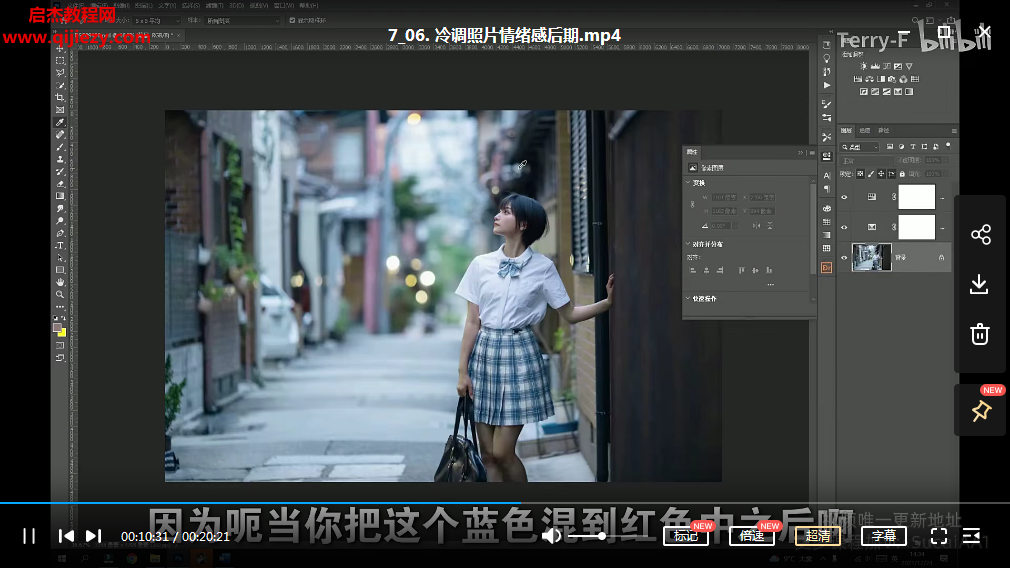This screenshot has height=568, width=1010.
Task: Download the video with download icon
Action: coord(980,284)
